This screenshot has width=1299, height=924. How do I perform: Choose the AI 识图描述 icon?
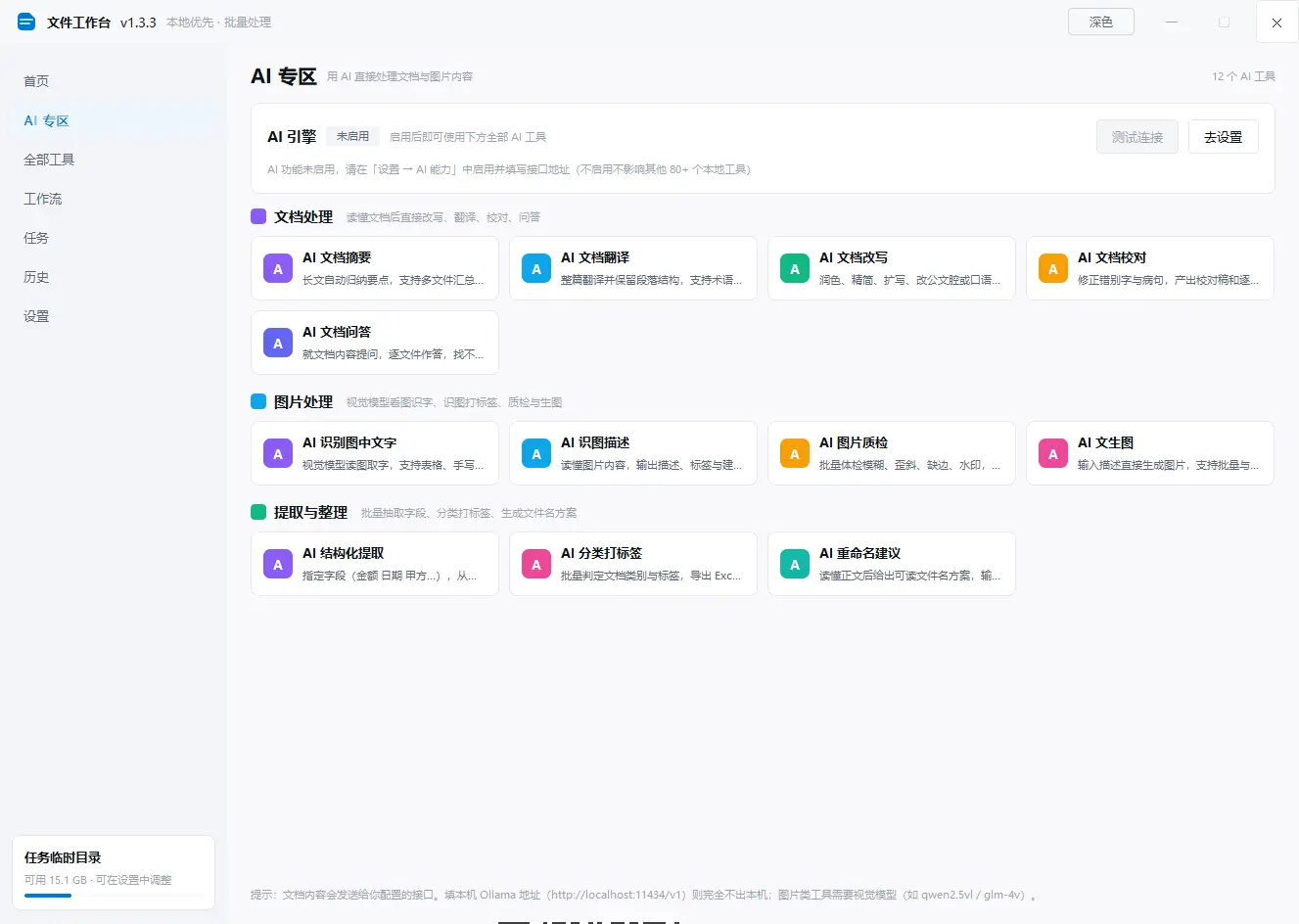point(536,453)
